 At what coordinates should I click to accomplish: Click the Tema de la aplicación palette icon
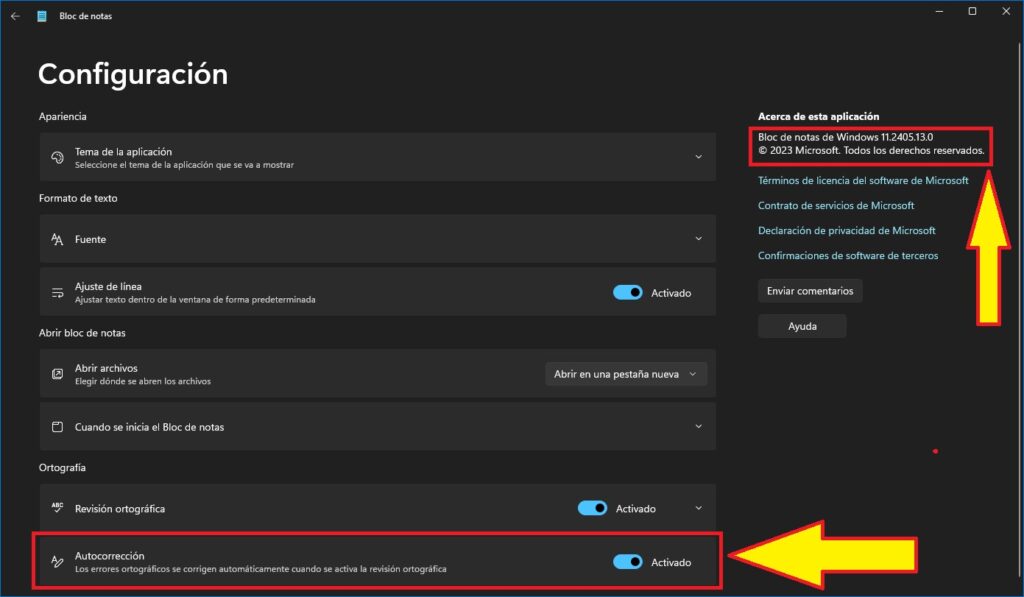click(x=57, y=157)
